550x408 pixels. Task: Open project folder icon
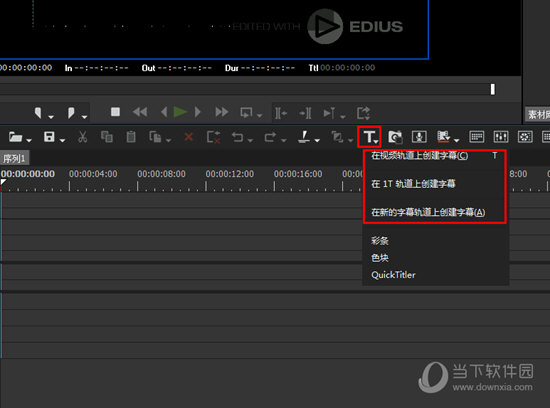(15, 137)
